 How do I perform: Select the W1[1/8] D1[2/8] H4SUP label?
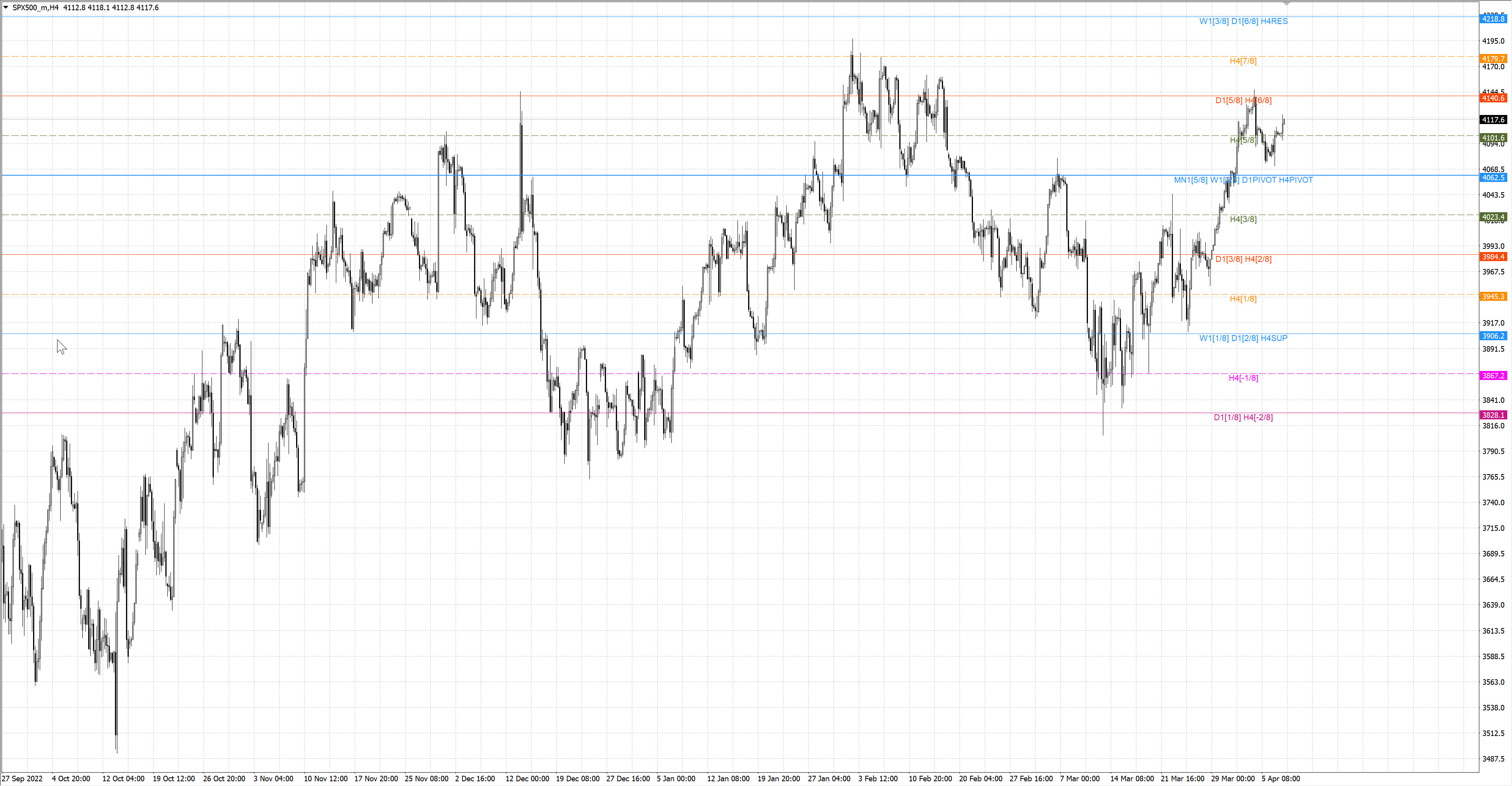pyautogui.click(x=1243, y=338)
